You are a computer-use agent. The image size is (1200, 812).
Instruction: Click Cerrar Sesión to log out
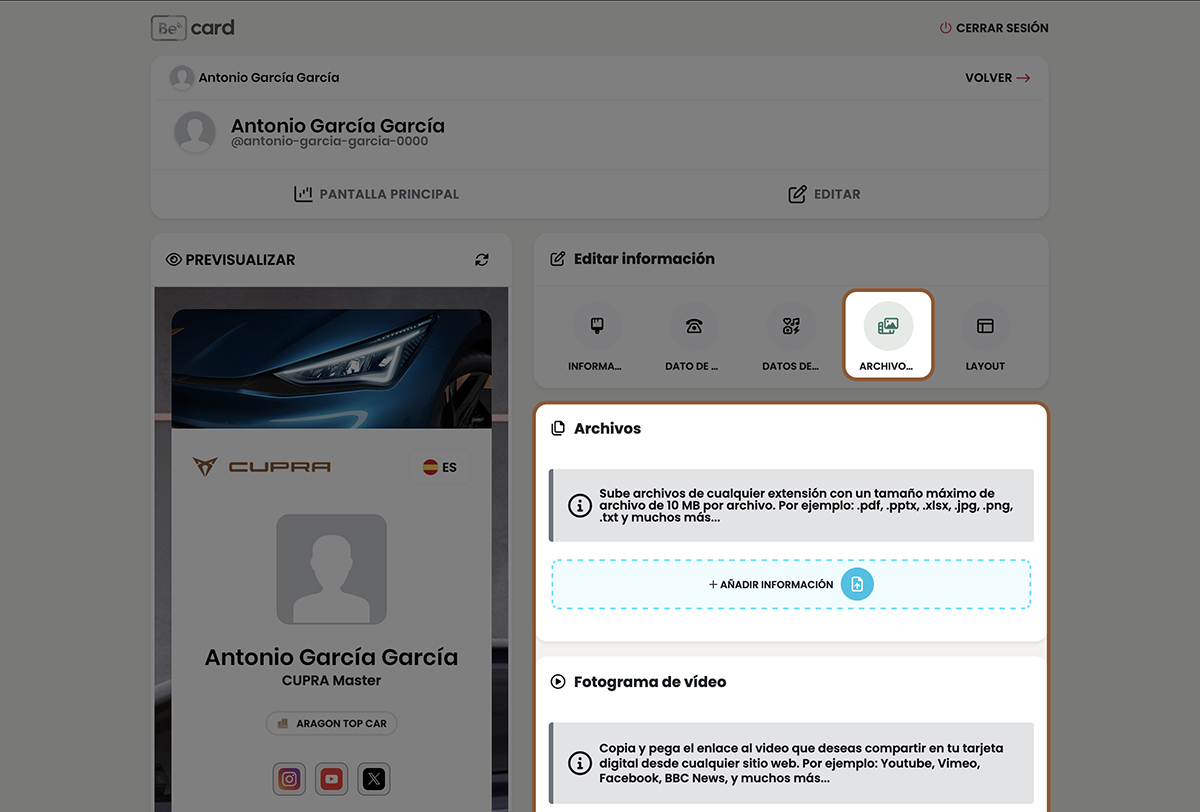point(994,28)
